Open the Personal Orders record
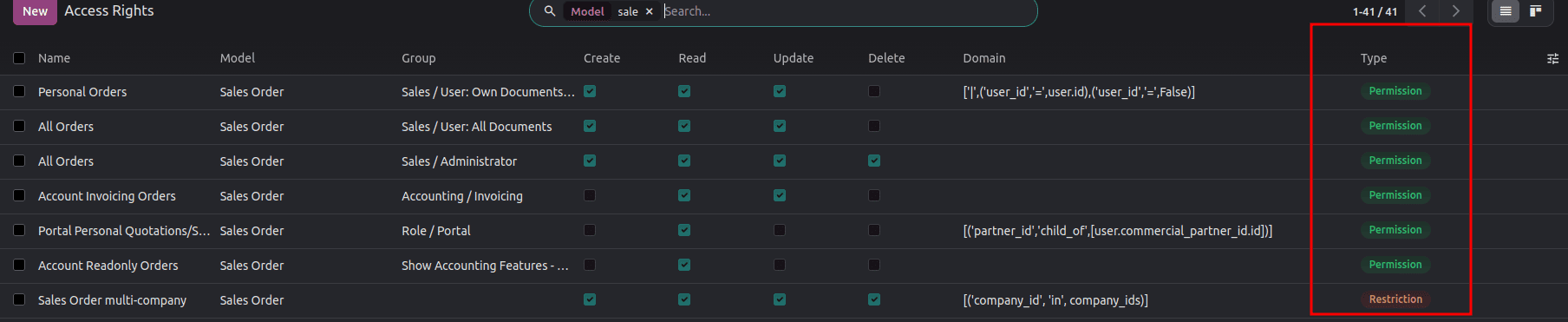Viewport: 1568px width, 322px height. pyautogui.click(x=82, y=92)
